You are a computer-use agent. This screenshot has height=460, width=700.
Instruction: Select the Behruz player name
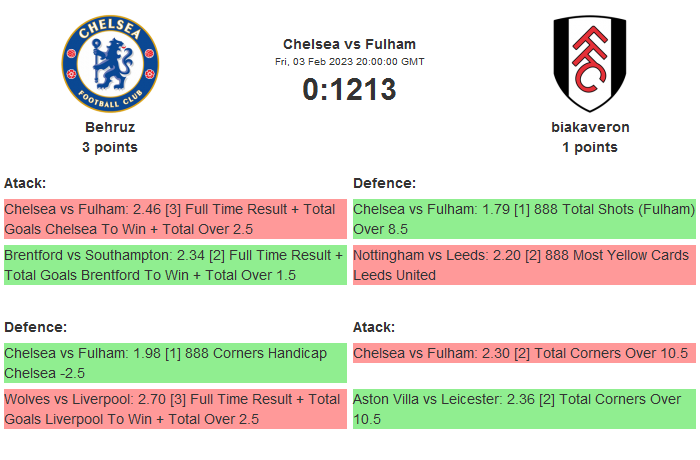pyautogui.click(x=110, y=127)
